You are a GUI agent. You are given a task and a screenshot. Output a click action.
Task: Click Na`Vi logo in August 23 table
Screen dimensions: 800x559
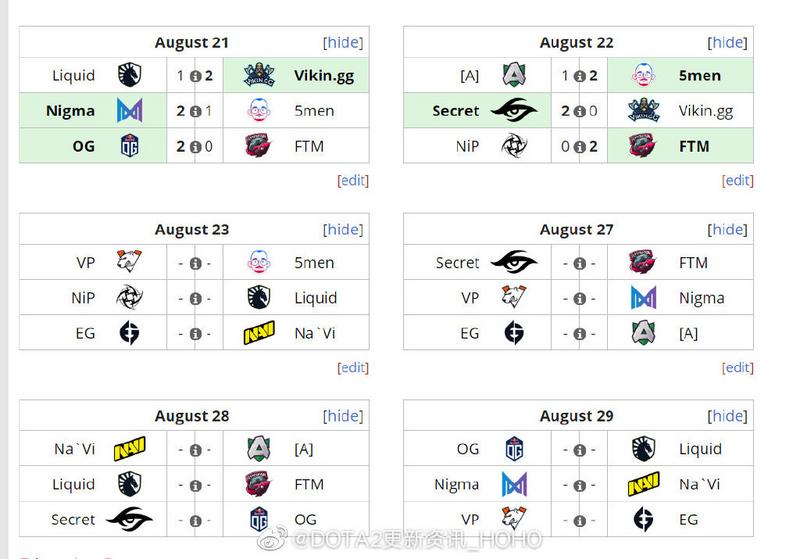[259, 333]
